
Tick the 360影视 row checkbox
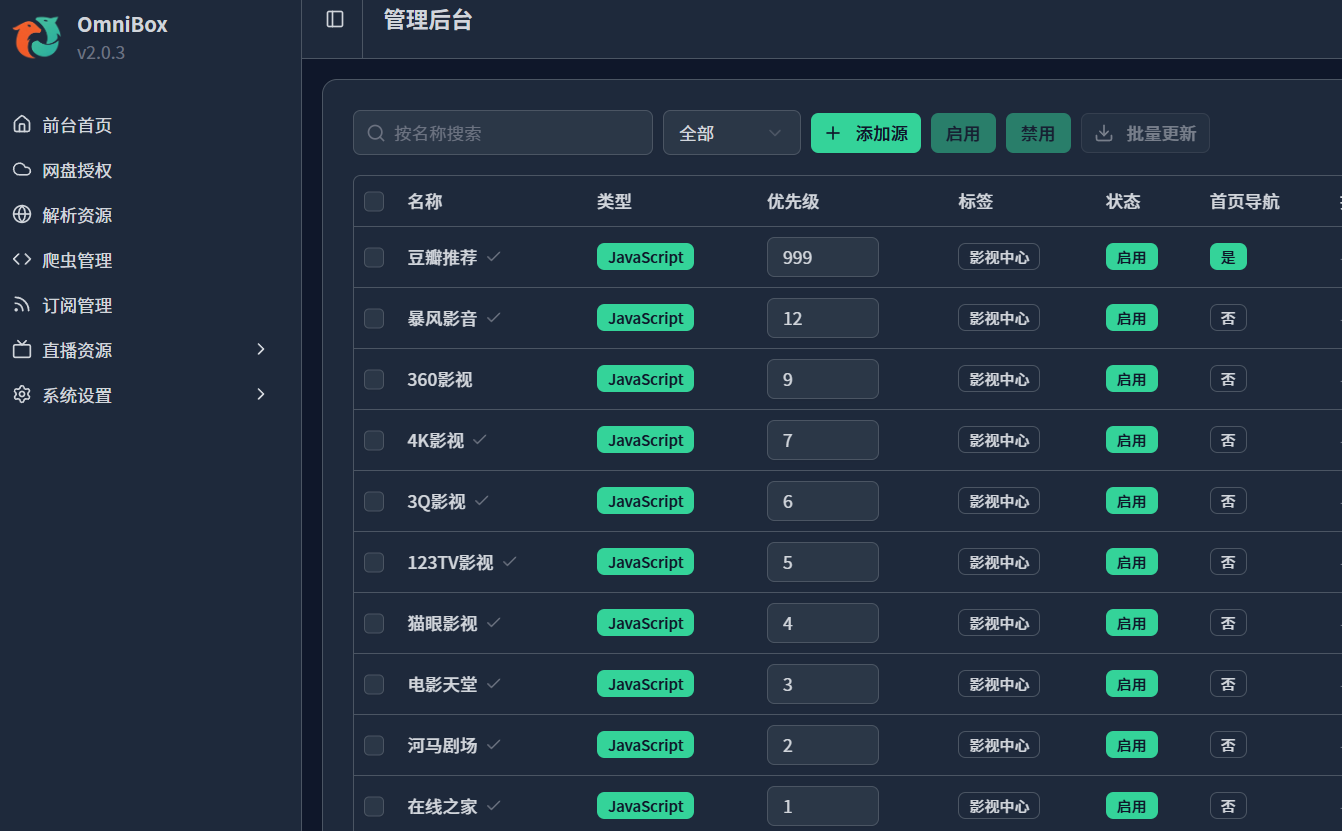[x=374, y=379]
